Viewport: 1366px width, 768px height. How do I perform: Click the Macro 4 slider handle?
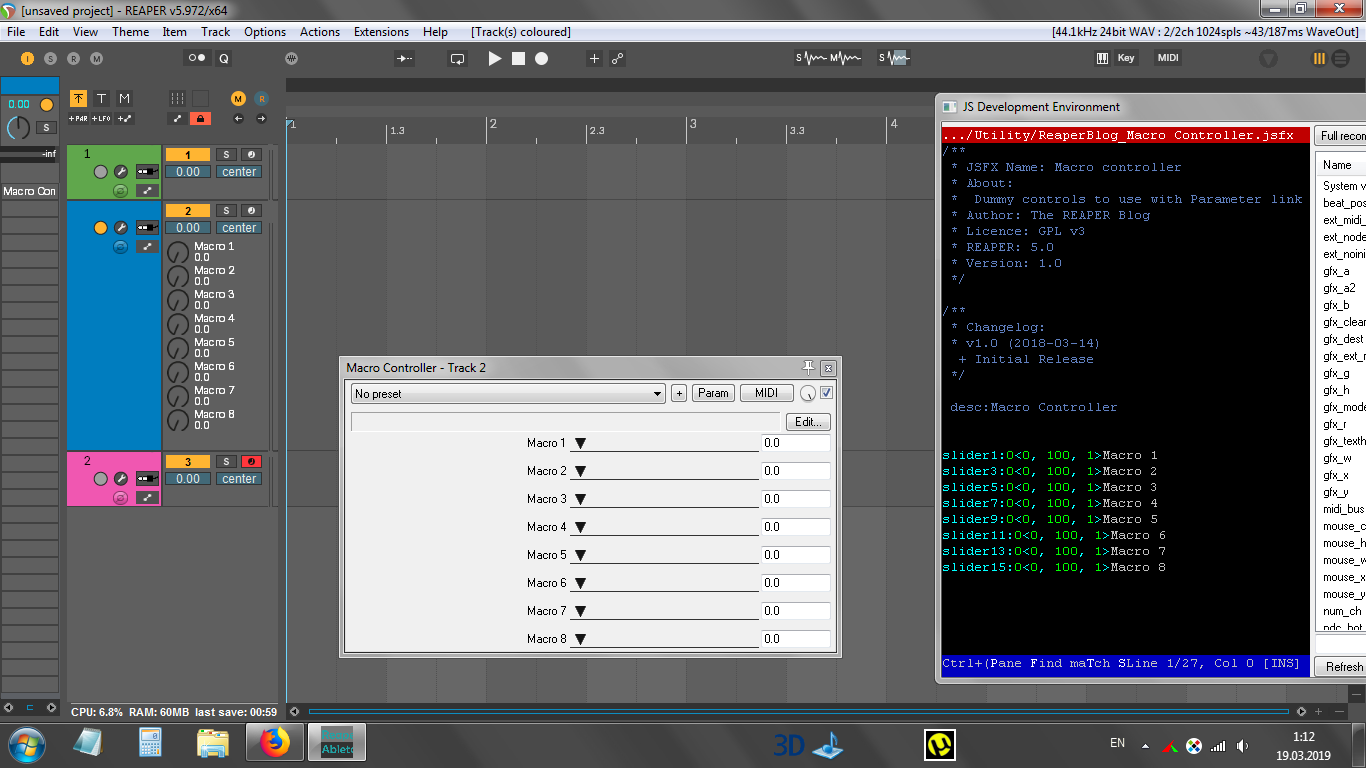tap(580, 527)
